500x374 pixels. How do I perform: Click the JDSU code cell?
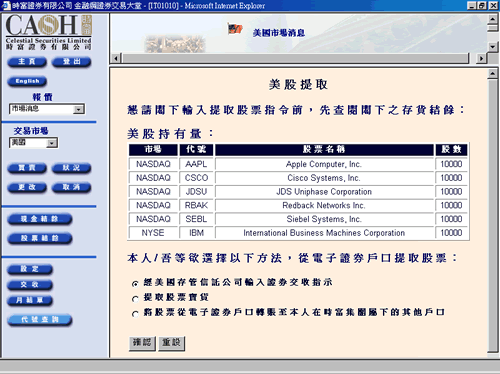click(x=196, y=192)
